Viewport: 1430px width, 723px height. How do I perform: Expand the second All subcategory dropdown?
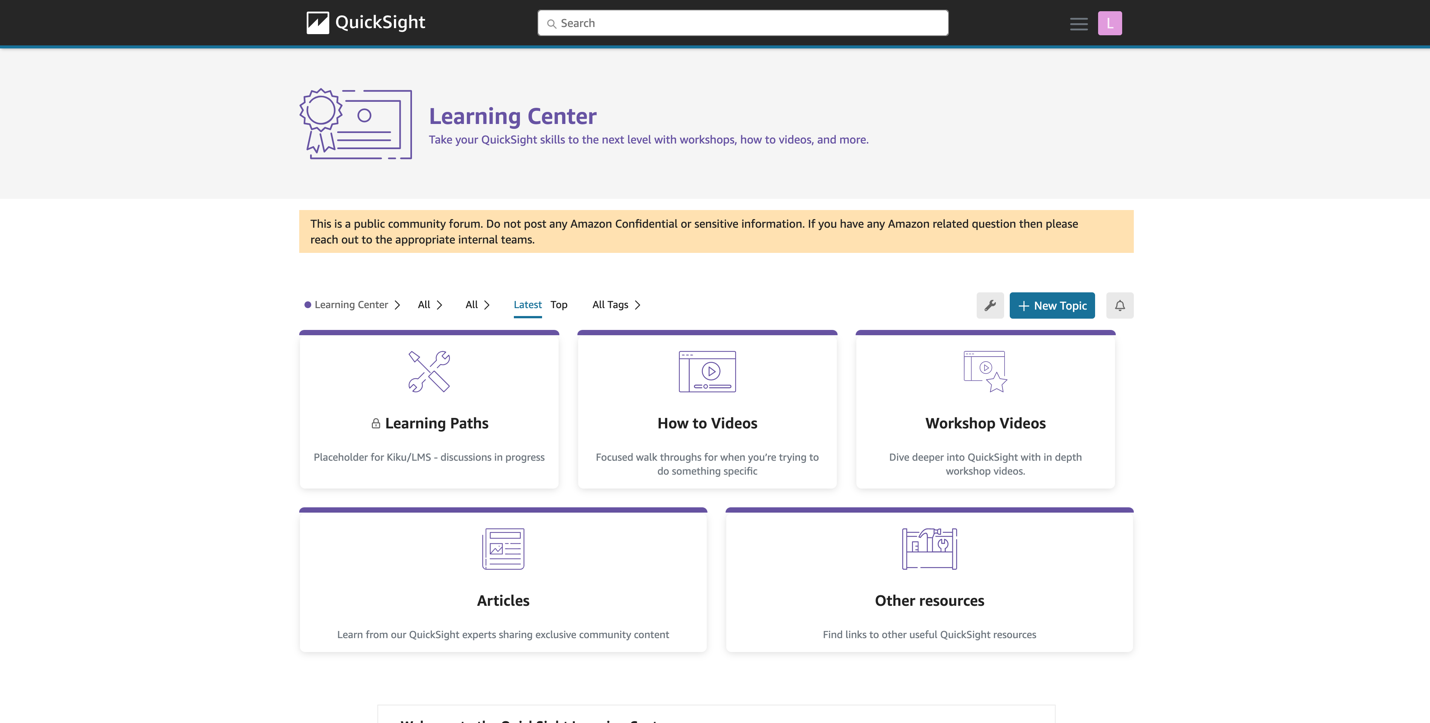478,305
